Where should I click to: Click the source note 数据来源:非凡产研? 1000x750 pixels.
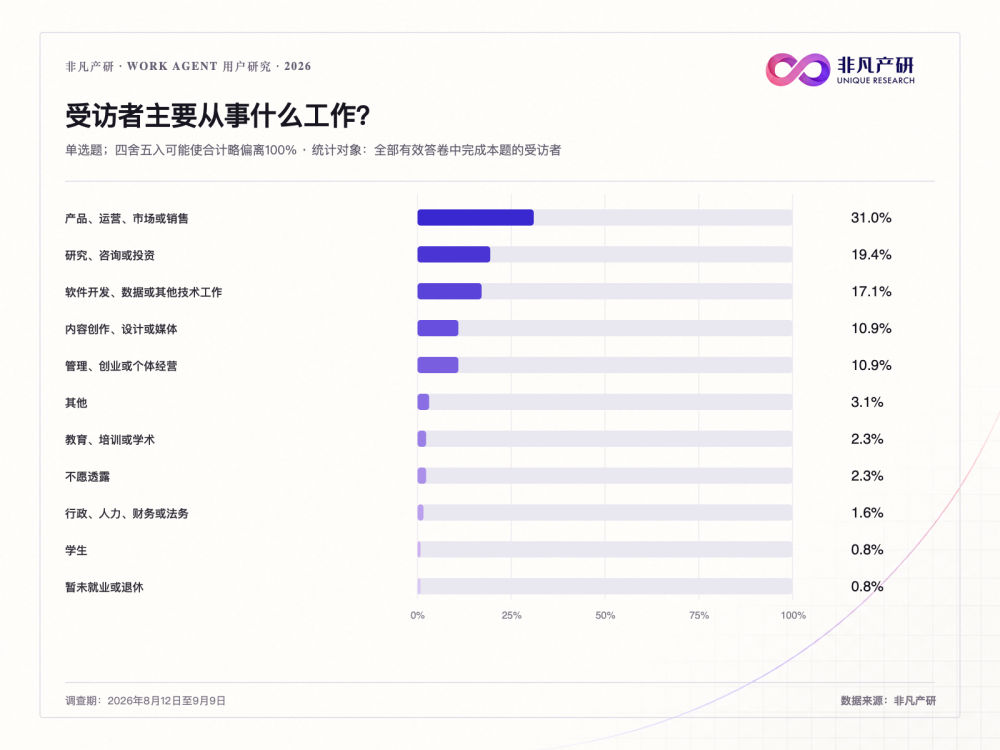coord(888,701)
